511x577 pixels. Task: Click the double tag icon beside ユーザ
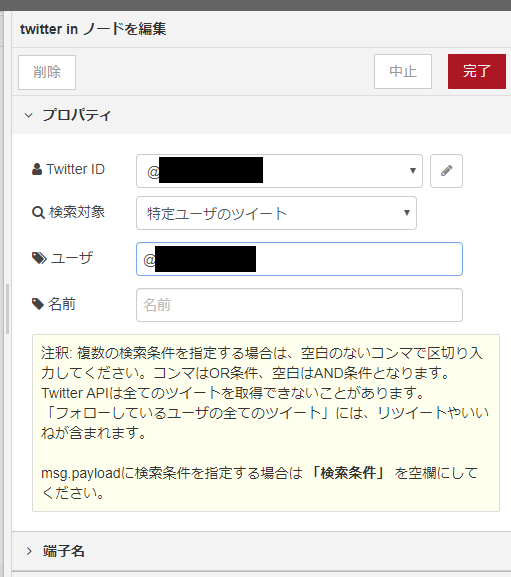click(x=39, y=258)
